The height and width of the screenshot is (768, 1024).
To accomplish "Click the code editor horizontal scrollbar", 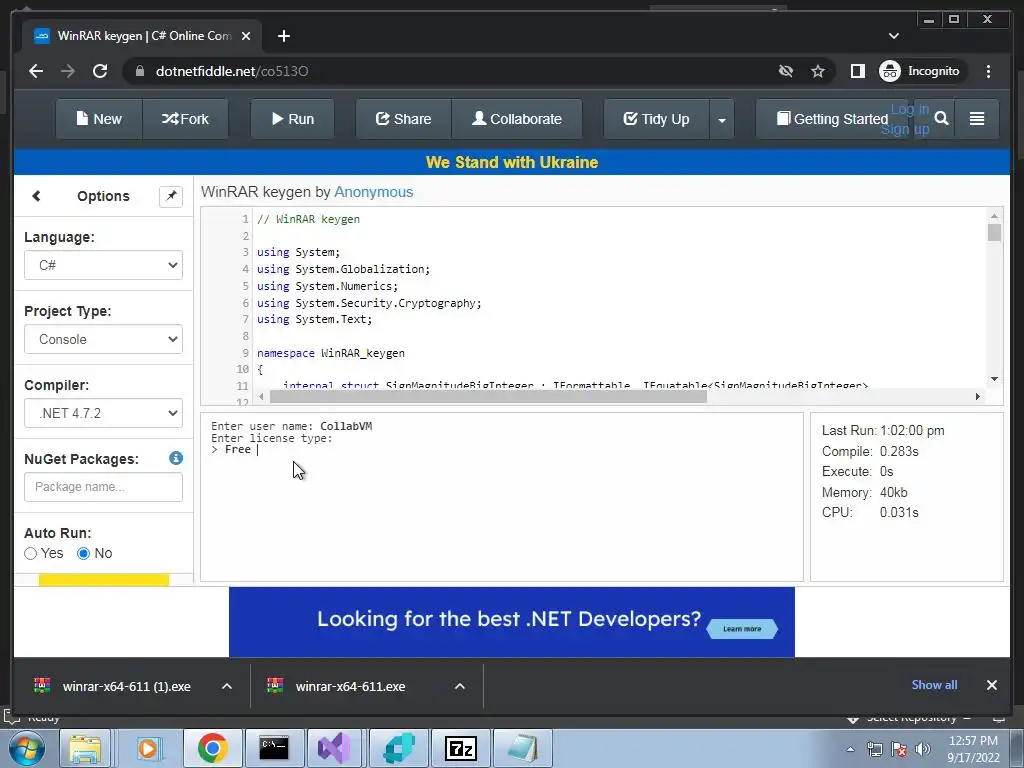I will tap(488, 396).
